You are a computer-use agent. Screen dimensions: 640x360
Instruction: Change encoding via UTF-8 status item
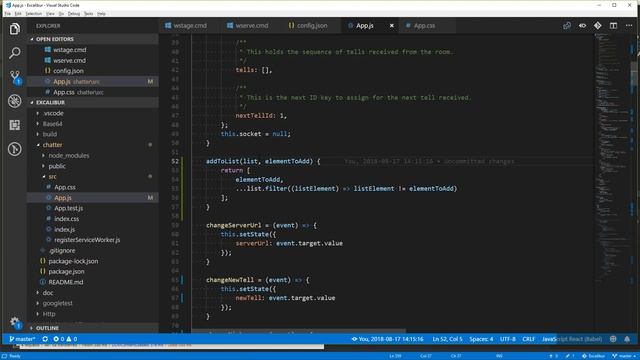pyautogui.click(x=508, y=339)
